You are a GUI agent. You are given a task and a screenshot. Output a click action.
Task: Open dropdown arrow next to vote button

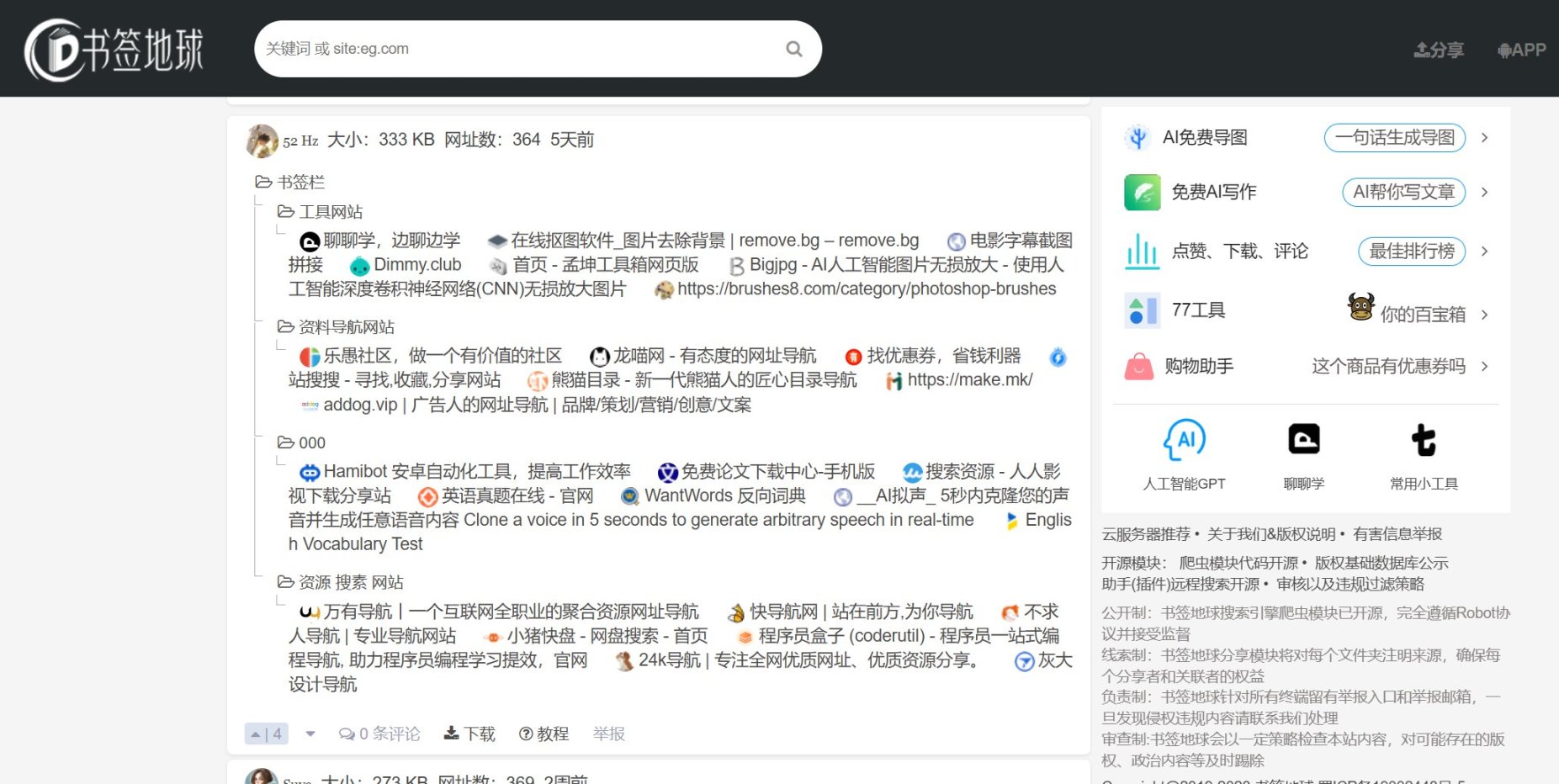pos(310,734)
